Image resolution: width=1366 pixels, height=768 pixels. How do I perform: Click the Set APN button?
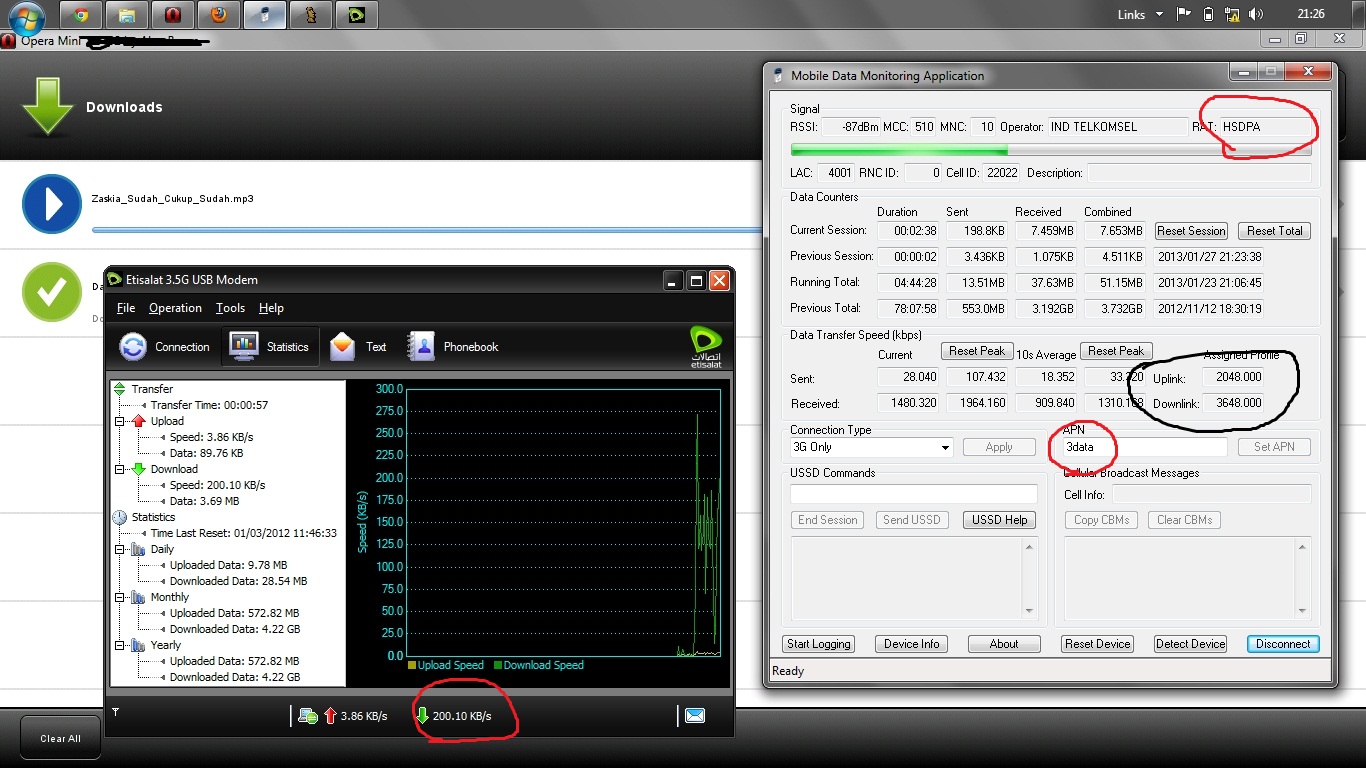click(1274, 447)
